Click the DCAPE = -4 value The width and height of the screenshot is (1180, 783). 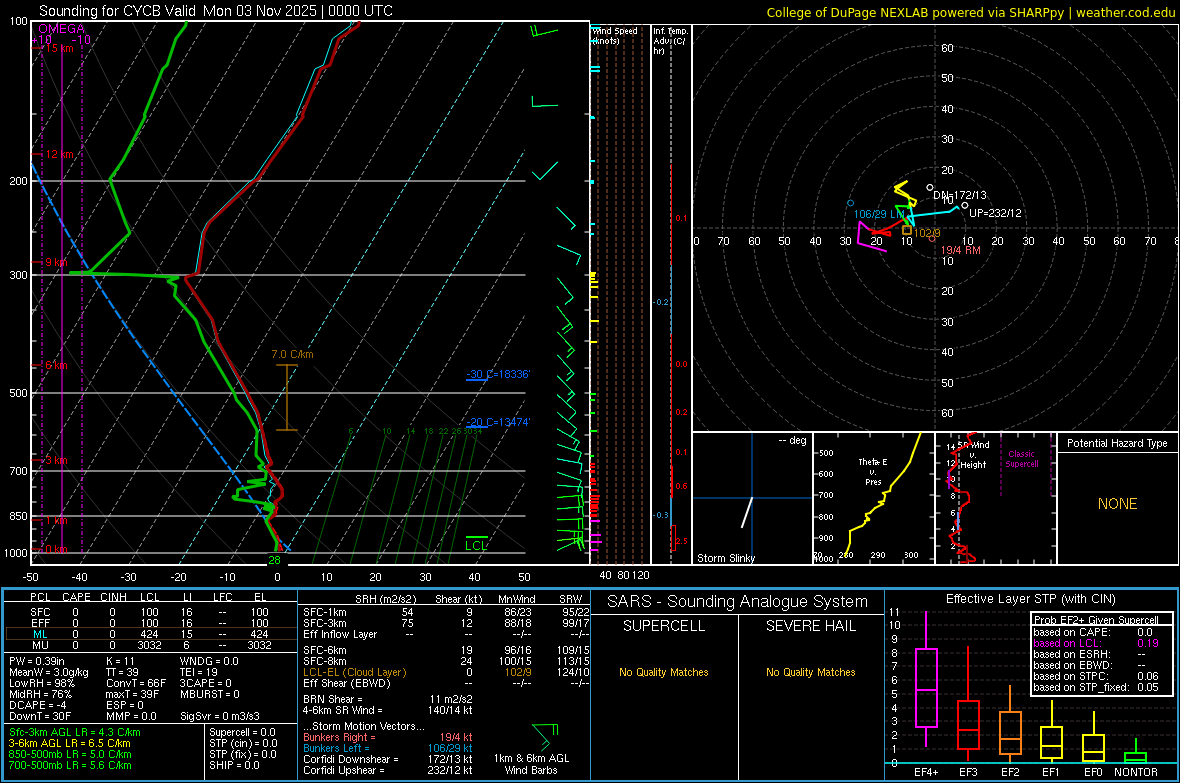point(38,705)
